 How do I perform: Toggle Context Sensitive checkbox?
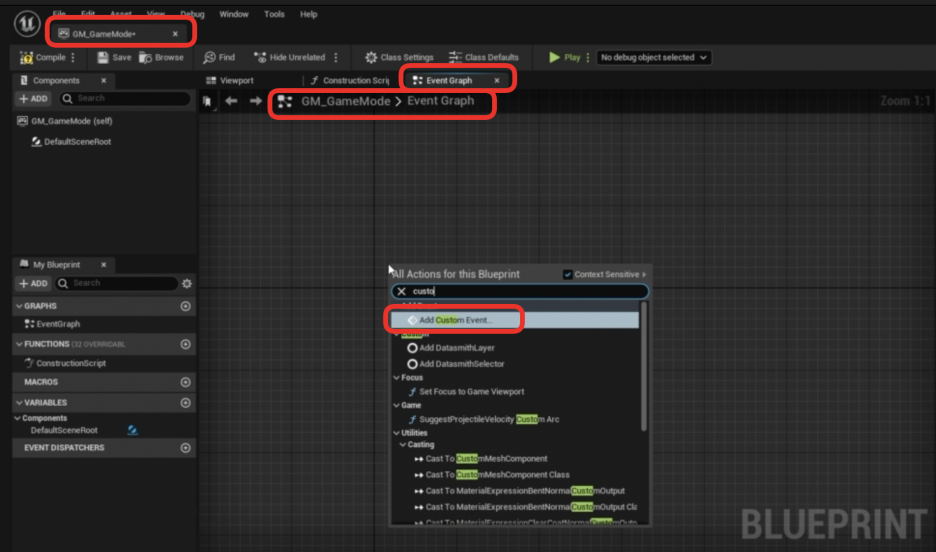point(568,275)
